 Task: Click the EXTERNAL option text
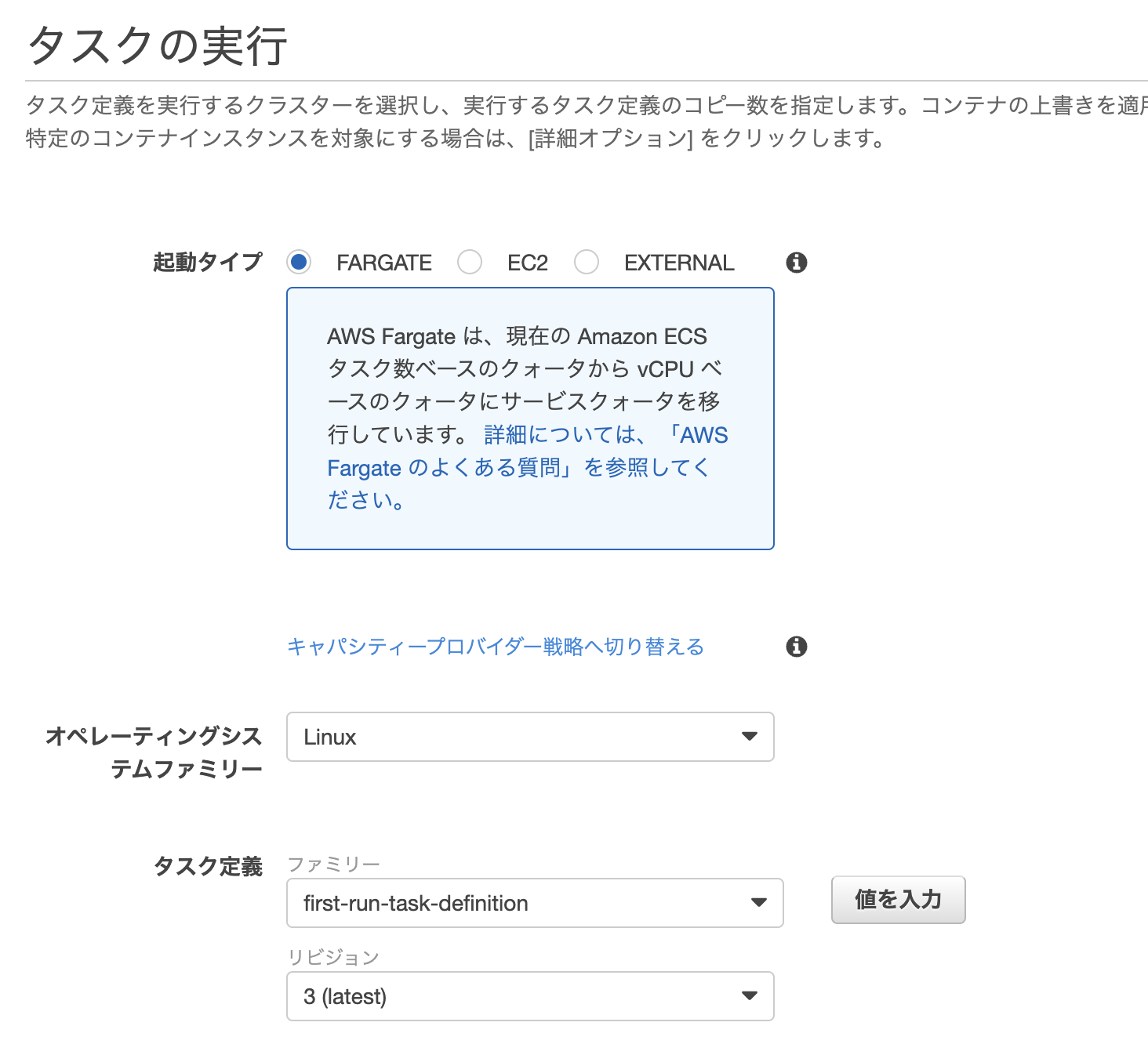(679, 263)
